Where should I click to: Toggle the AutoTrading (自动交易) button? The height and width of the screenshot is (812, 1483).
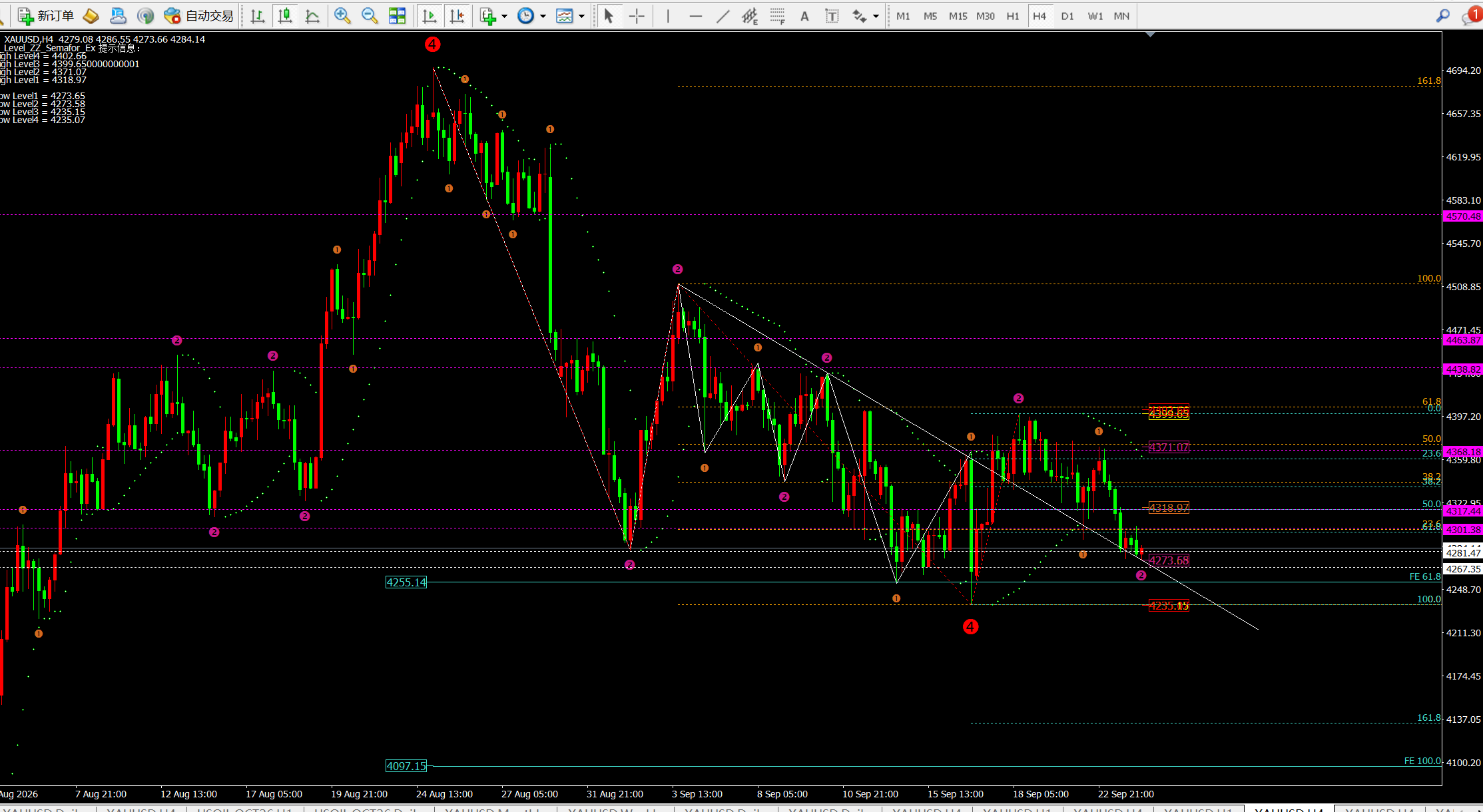tap(198, 15)
